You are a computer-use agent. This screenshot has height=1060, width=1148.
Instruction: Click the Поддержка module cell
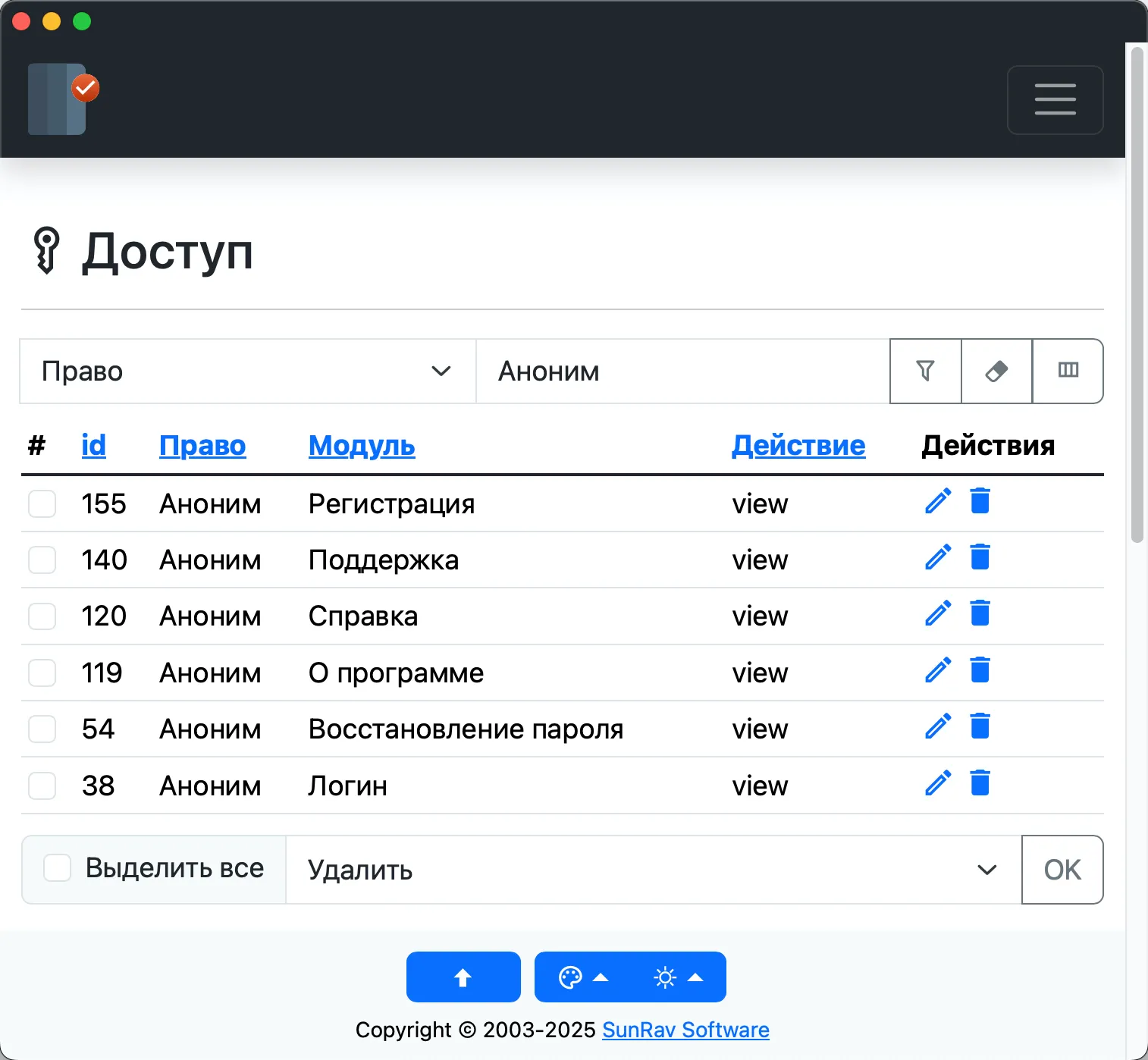(384, 560)
